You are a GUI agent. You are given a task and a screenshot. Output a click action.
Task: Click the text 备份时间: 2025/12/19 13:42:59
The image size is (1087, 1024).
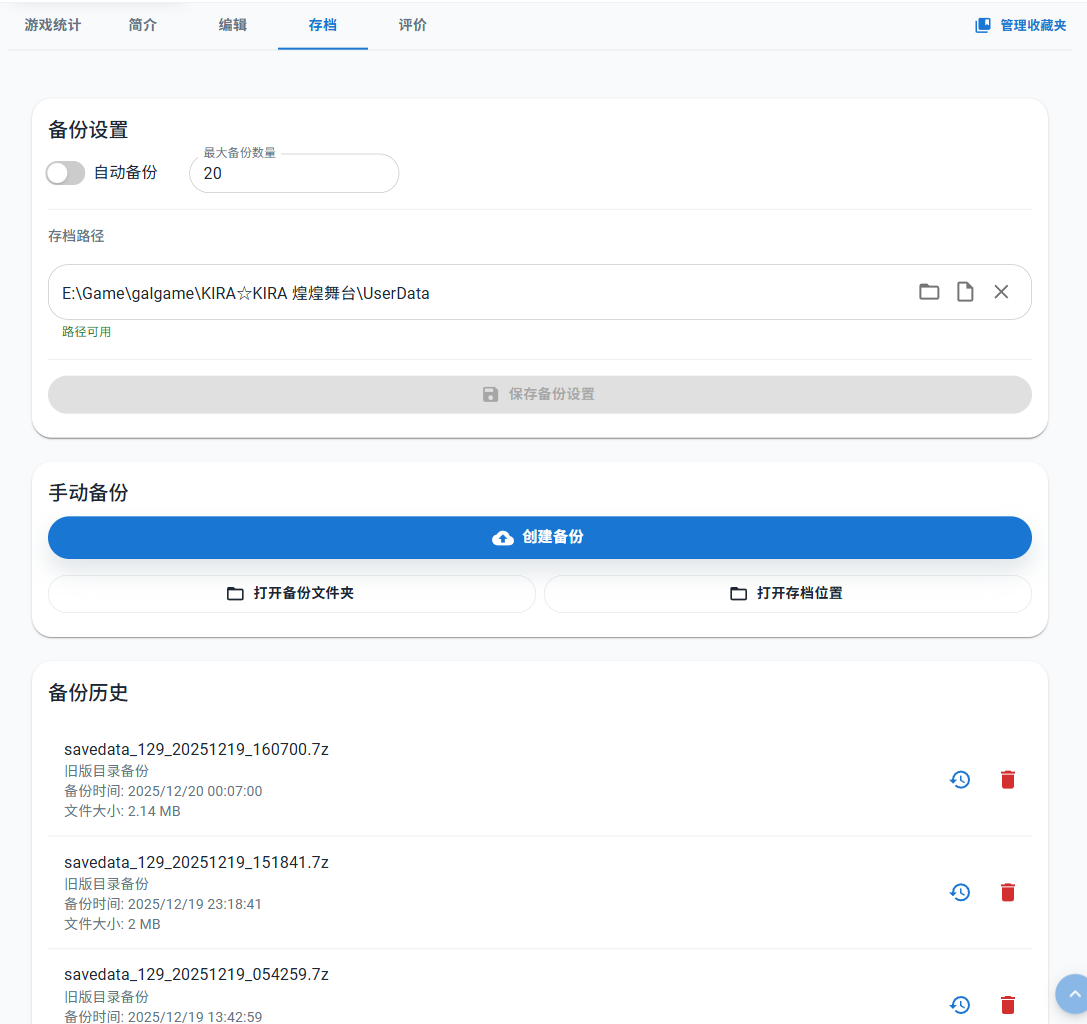point(163,1016)
